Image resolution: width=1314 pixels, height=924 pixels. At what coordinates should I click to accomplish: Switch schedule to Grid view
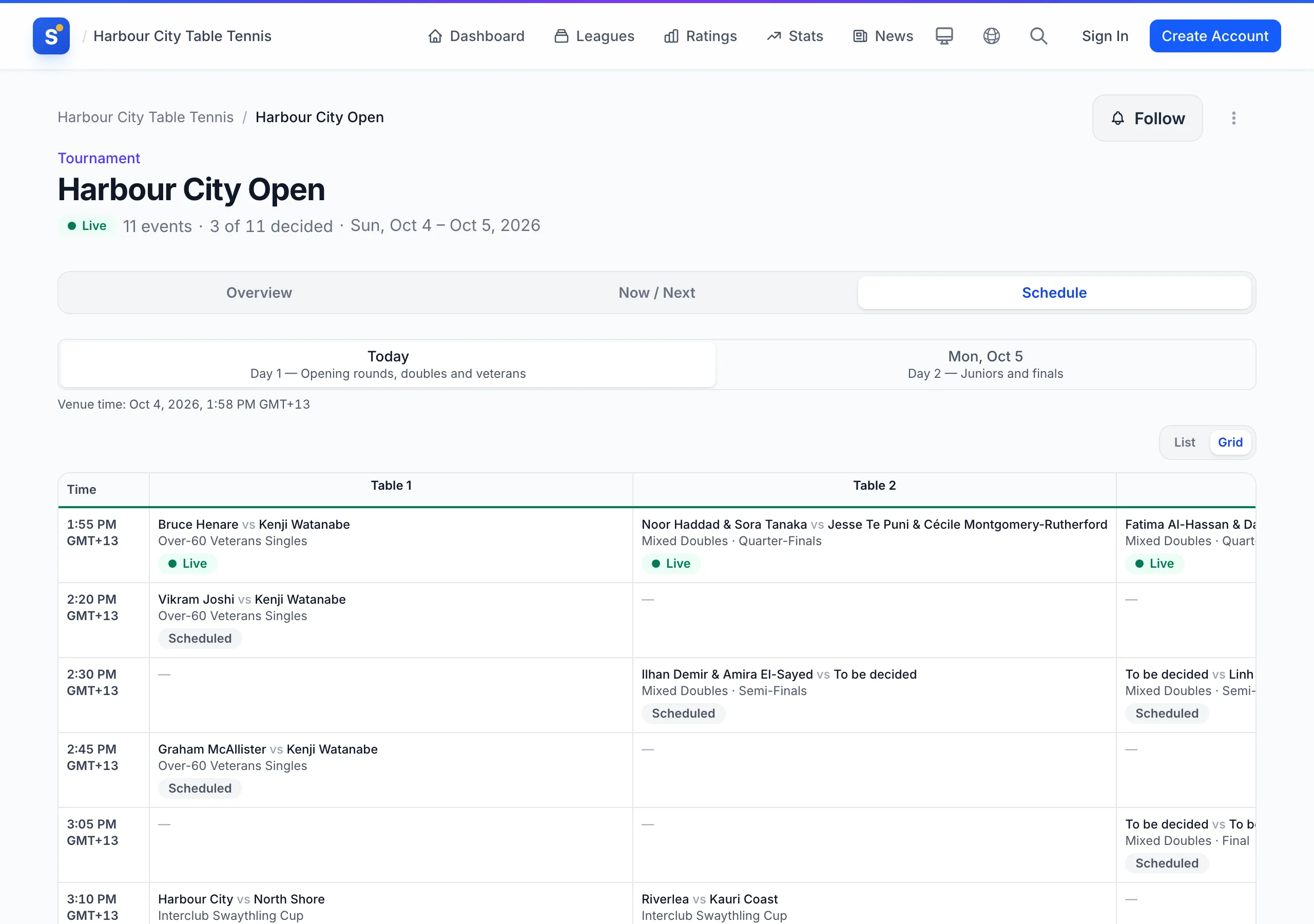click(1230, 442)
